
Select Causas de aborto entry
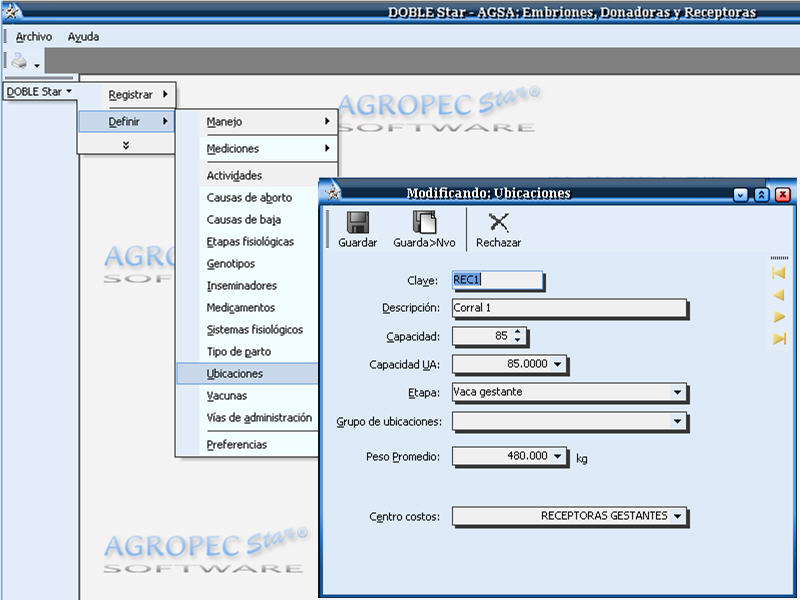tap(249, 197)
